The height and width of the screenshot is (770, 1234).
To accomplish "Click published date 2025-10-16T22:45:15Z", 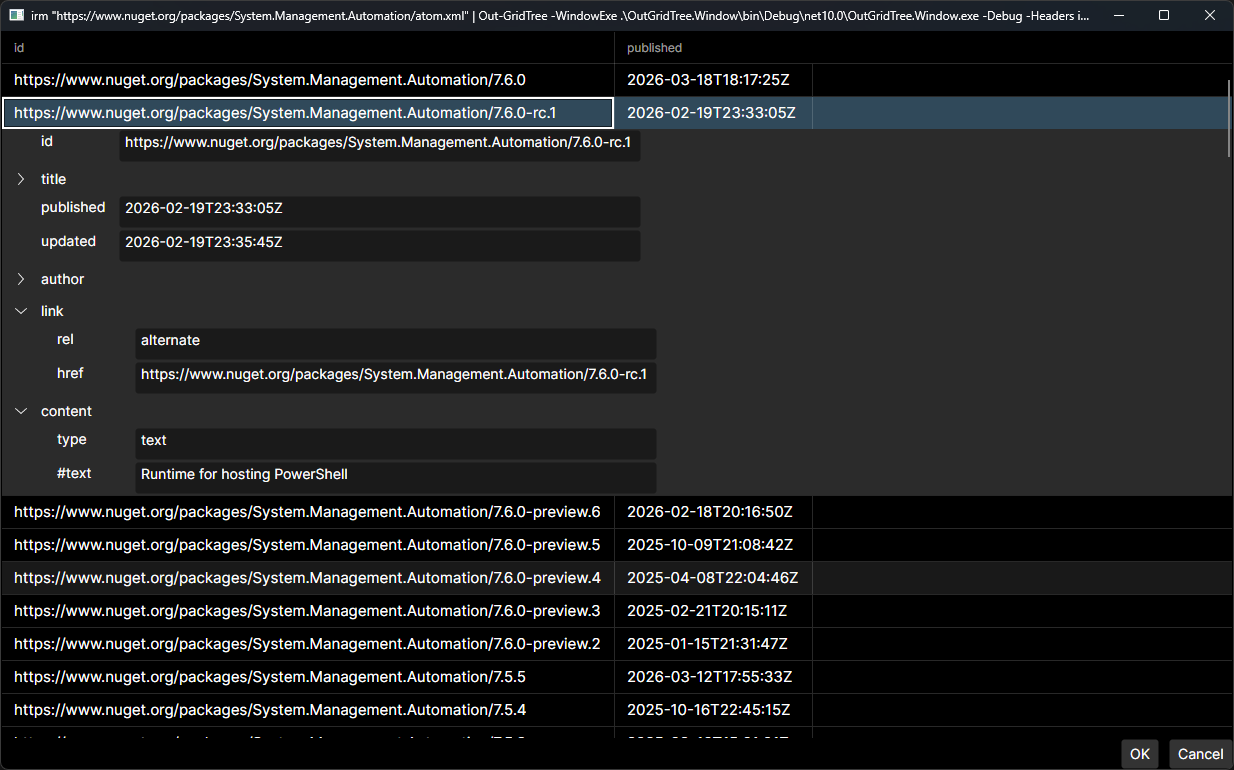I will tap(708, 710).
